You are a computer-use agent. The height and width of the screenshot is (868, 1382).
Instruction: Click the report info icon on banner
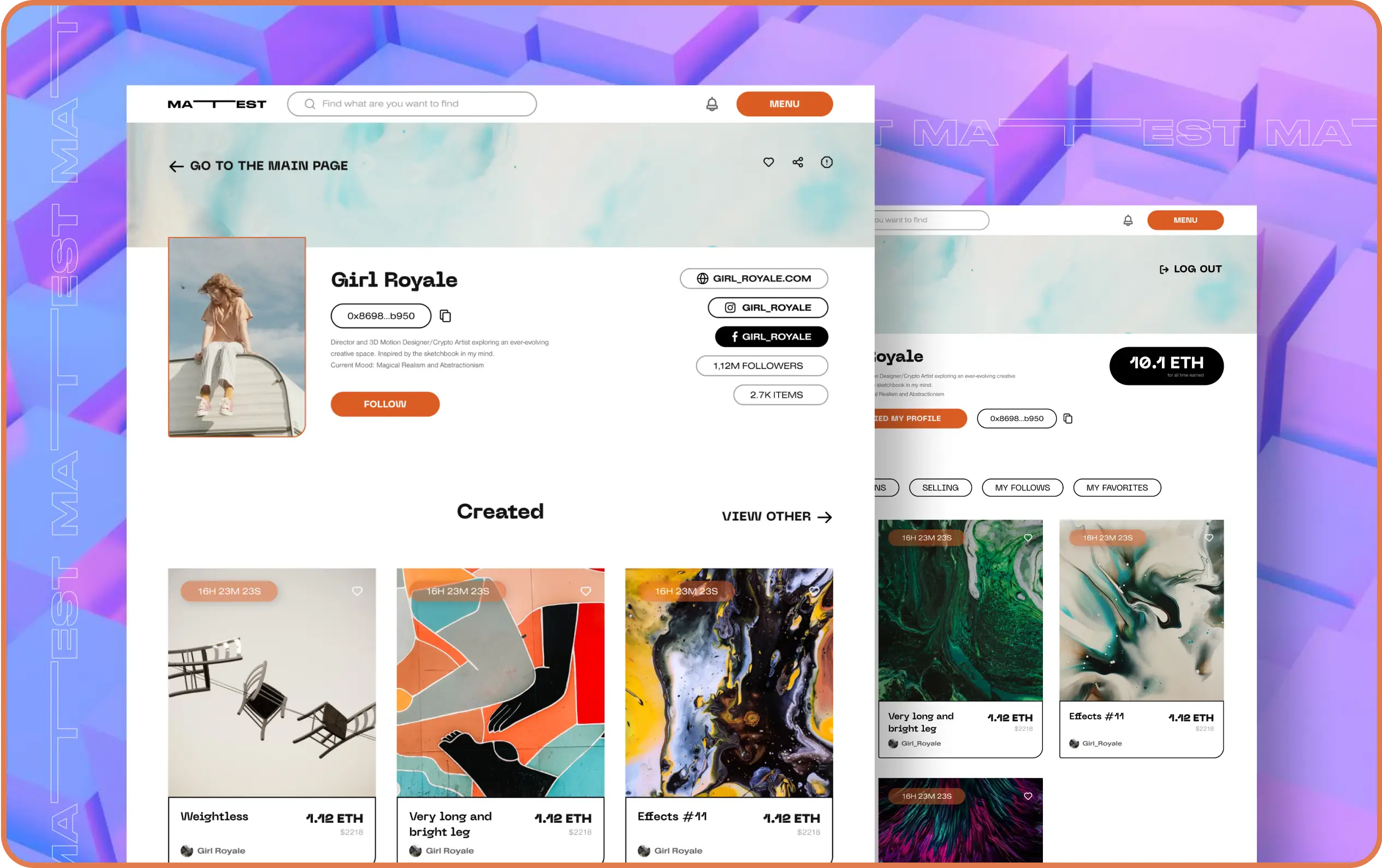[x=827, y=162]
